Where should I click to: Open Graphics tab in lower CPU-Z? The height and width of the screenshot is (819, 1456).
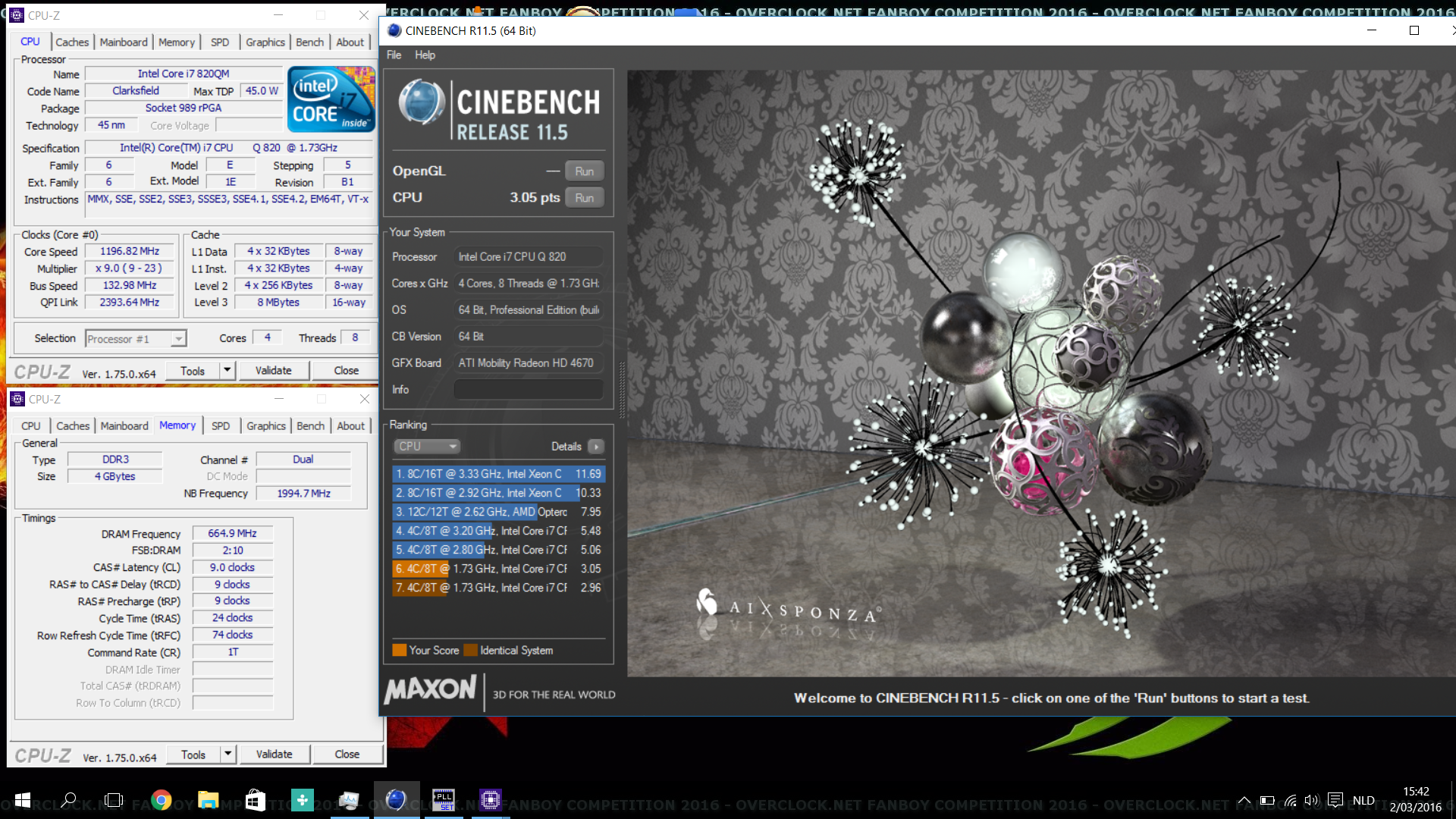pos(266,426)
